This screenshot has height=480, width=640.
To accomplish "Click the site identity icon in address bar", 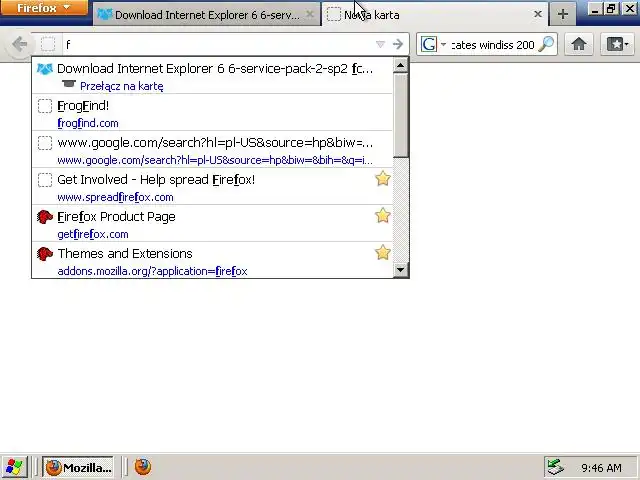I will (48, 44).
